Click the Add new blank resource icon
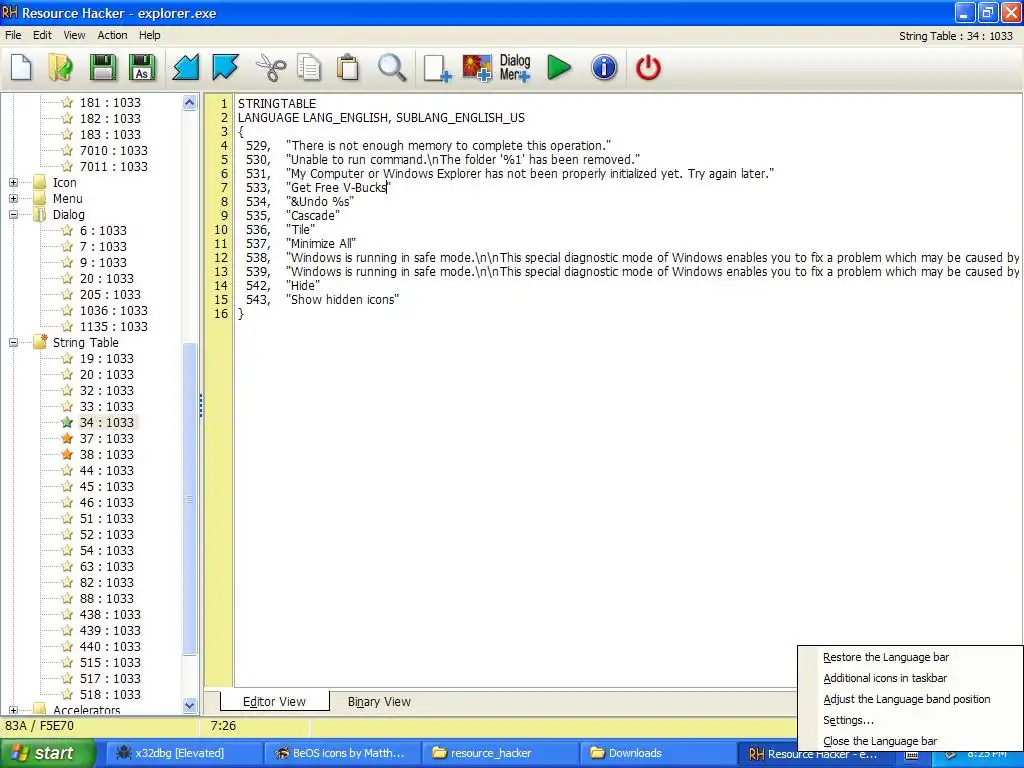 (x=437, y=67)
